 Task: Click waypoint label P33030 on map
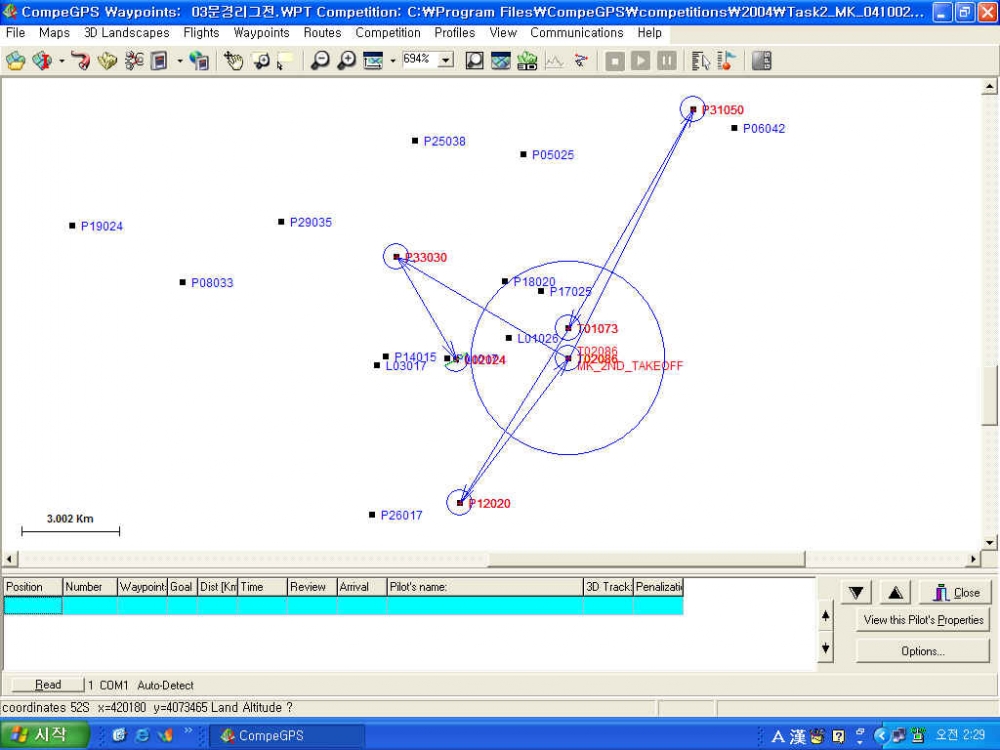pyautogui.click(x=426, y=258)
